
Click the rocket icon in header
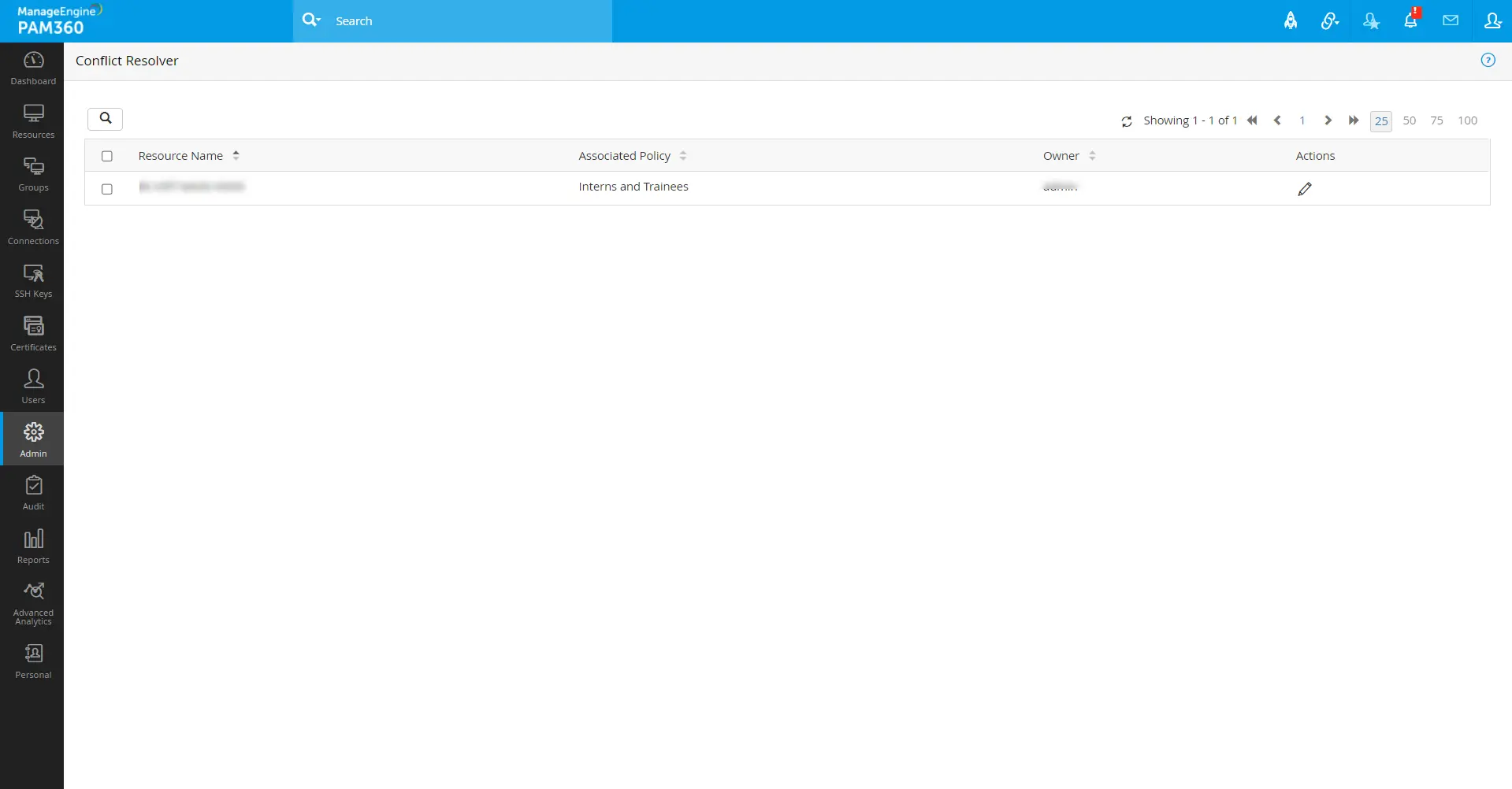(x=1291, y=20)
